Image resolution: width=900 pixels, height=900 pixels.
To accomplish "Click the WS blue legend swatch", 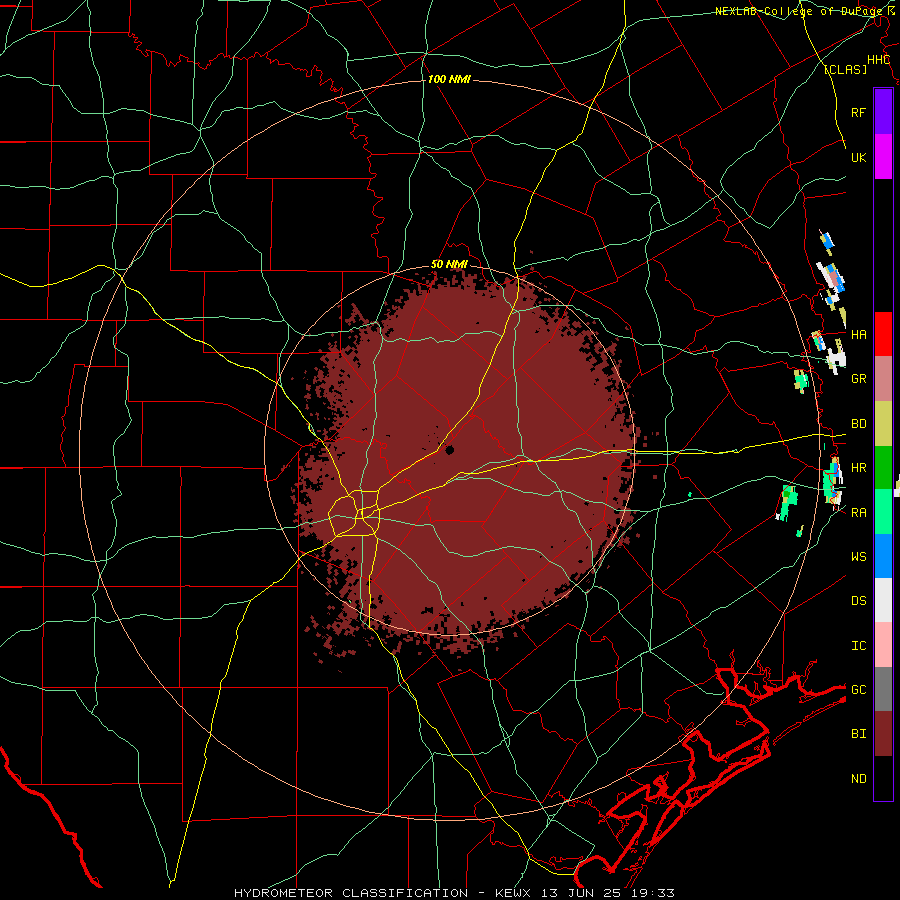I will click(x=883, y=556).
